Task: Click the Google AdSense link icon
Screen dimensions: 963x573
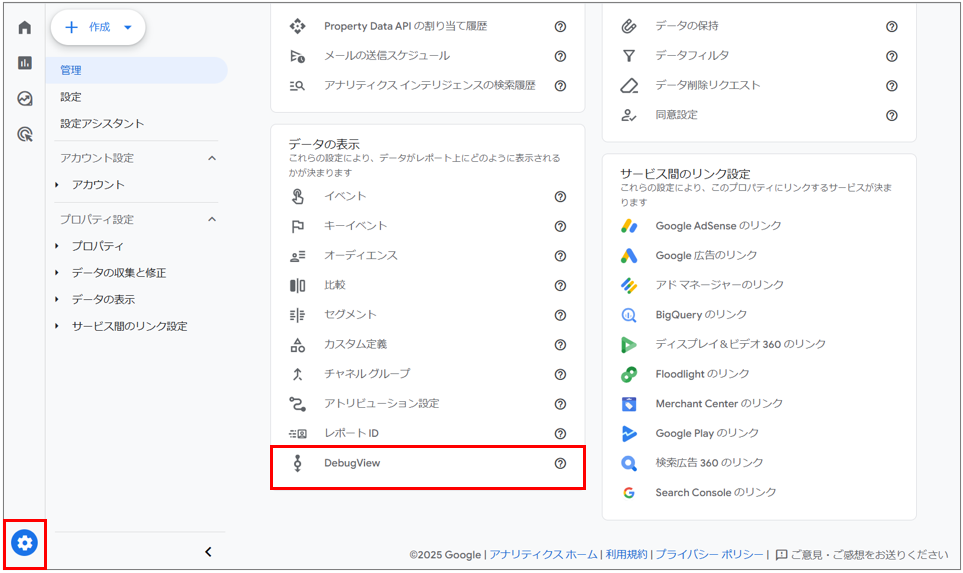Action: [x=629, y=226]
